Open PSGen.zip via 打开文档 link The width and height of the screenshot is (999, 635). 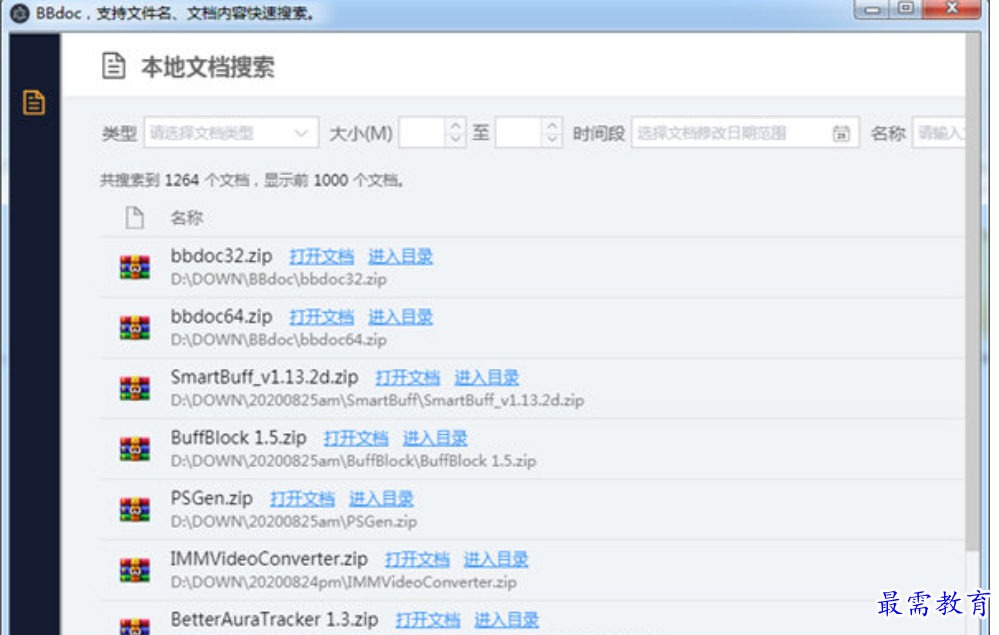tap(303, 499)
